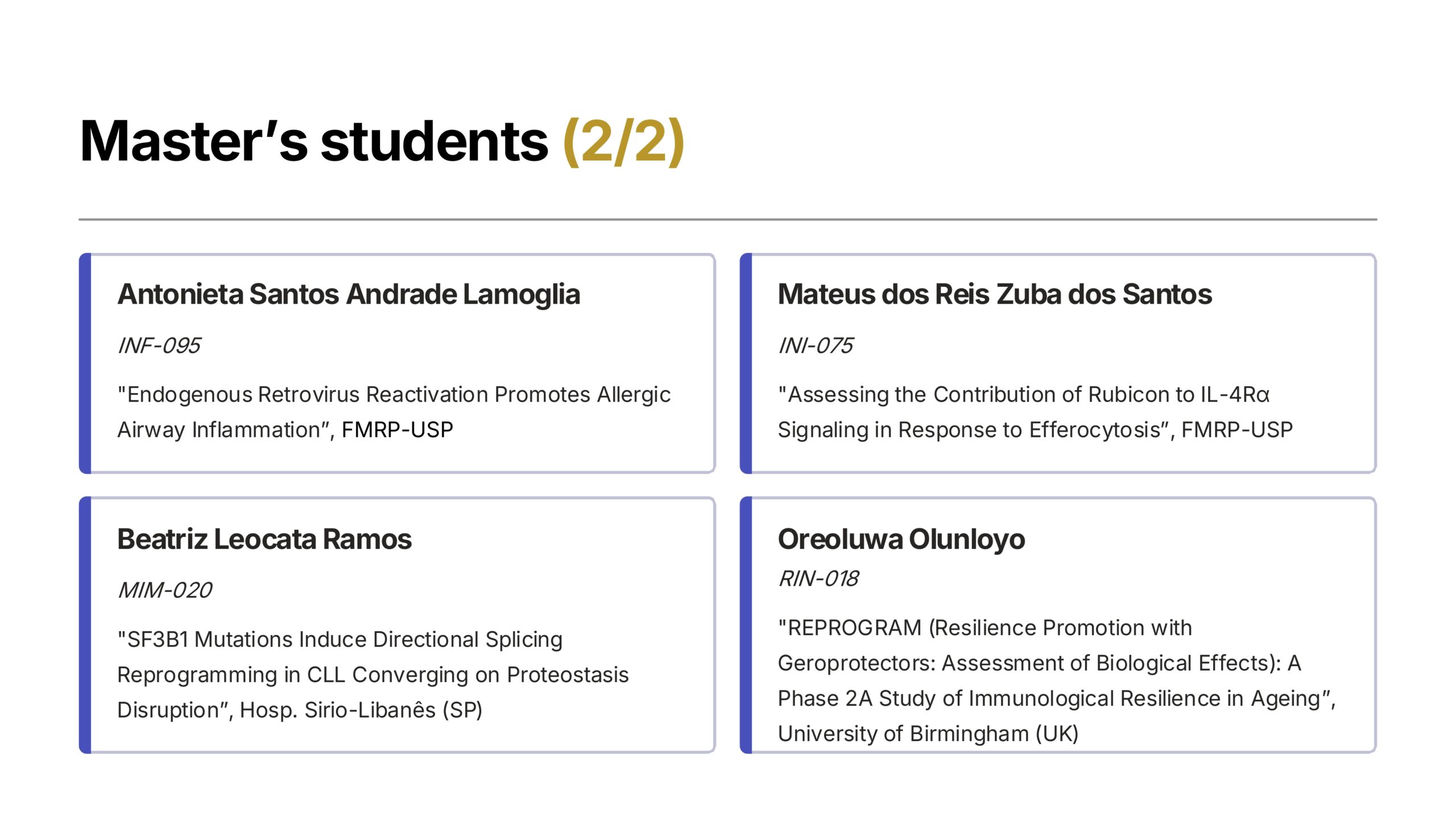Select the INF-095 poster code
The height and width of the screenshot is (819, 1456).
[159, 345]
